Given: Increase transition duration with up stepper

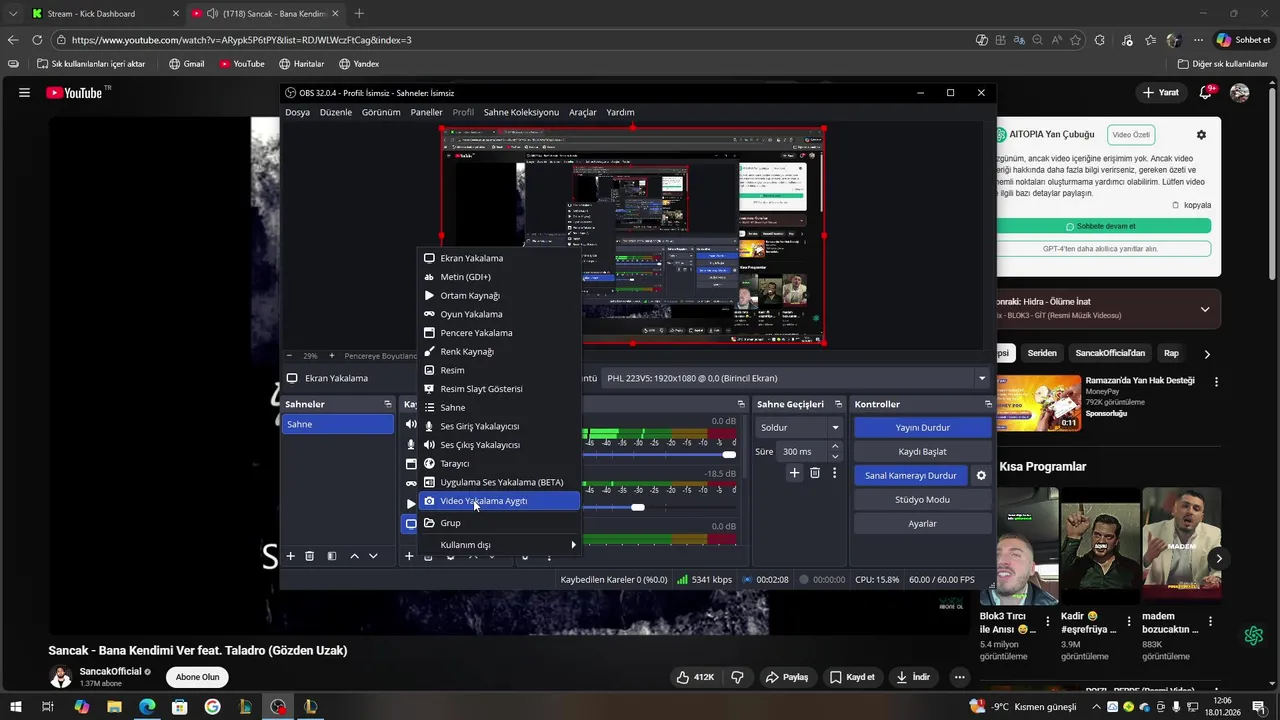Looking at the screenshot, I should [x=835, y=446].
